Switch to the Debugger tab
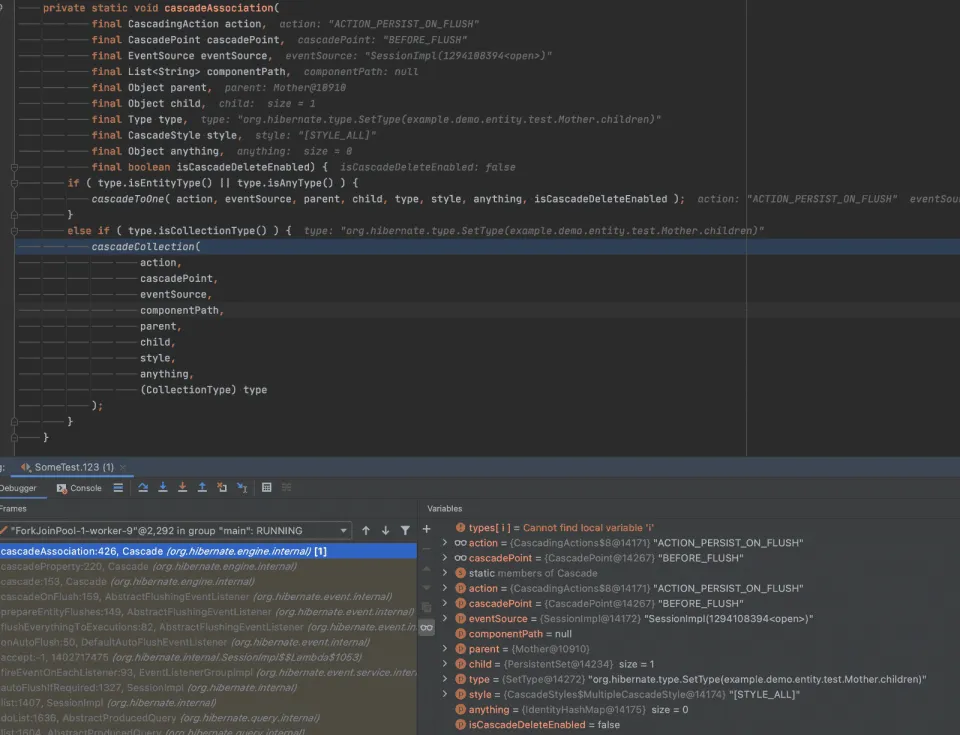 (18, 488)
